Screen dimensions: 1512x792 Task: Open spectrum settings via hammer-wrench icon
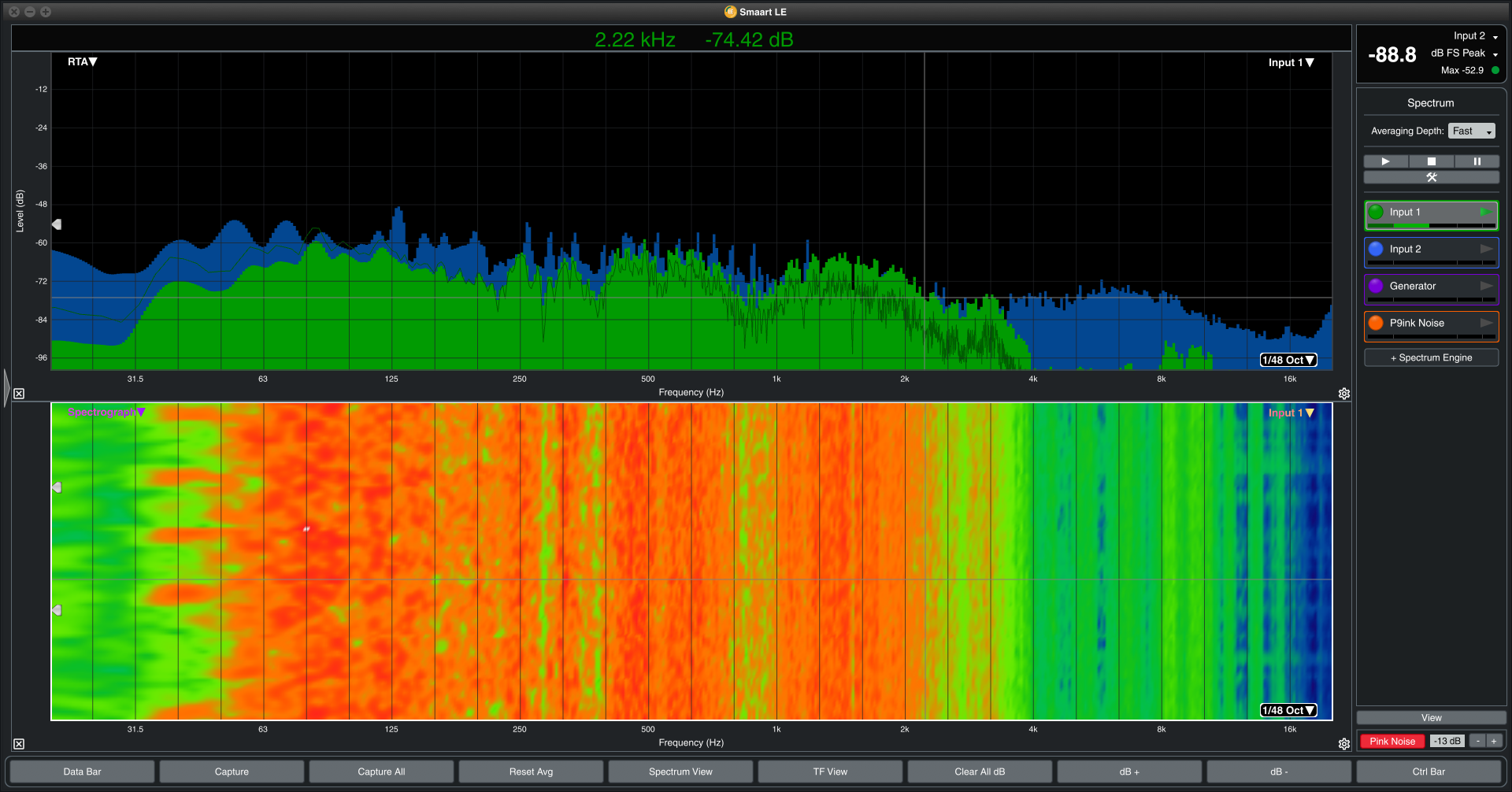click(x=1431, y=177)
